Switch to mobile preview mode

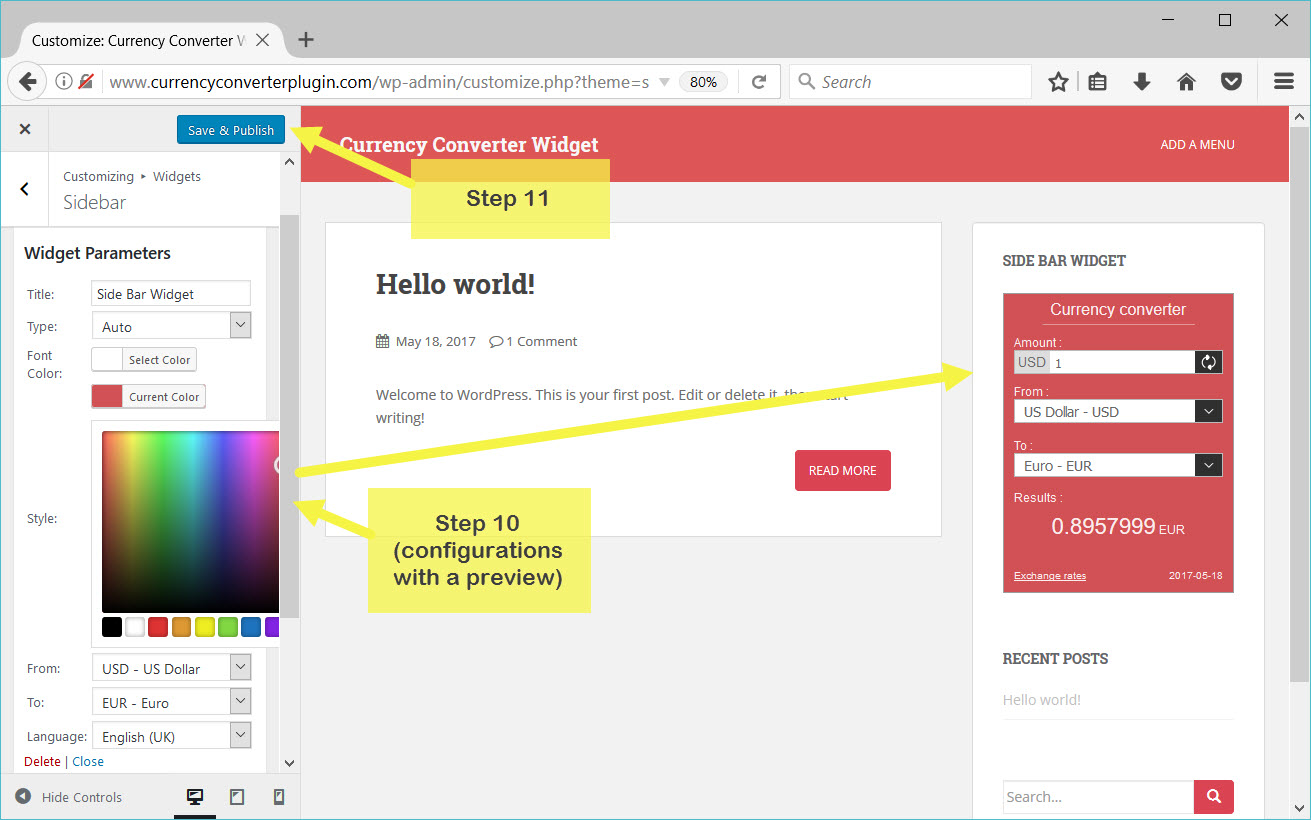(279, 796)
